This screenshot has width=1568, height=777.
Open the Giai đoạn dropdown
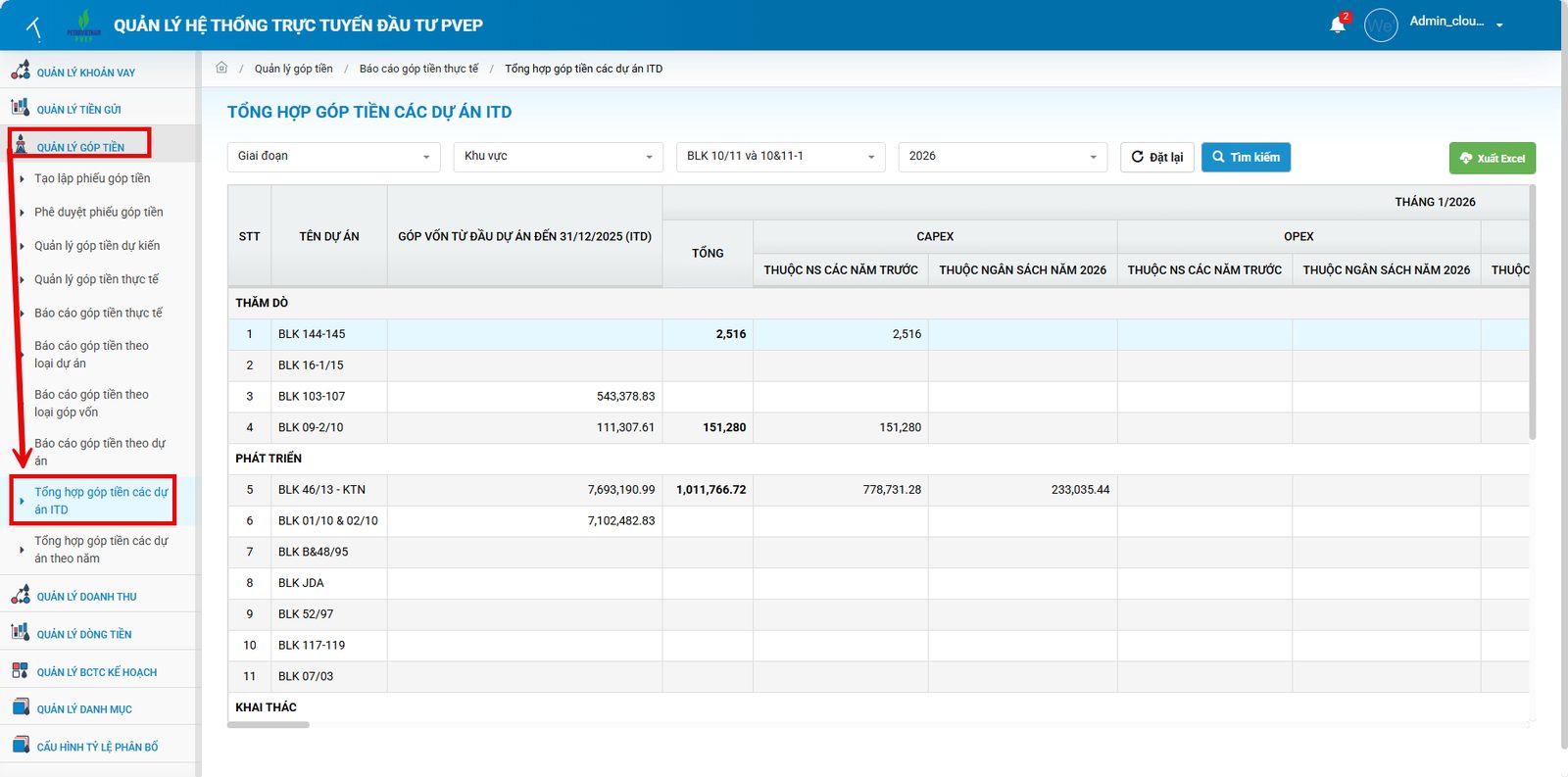[334, 157]
